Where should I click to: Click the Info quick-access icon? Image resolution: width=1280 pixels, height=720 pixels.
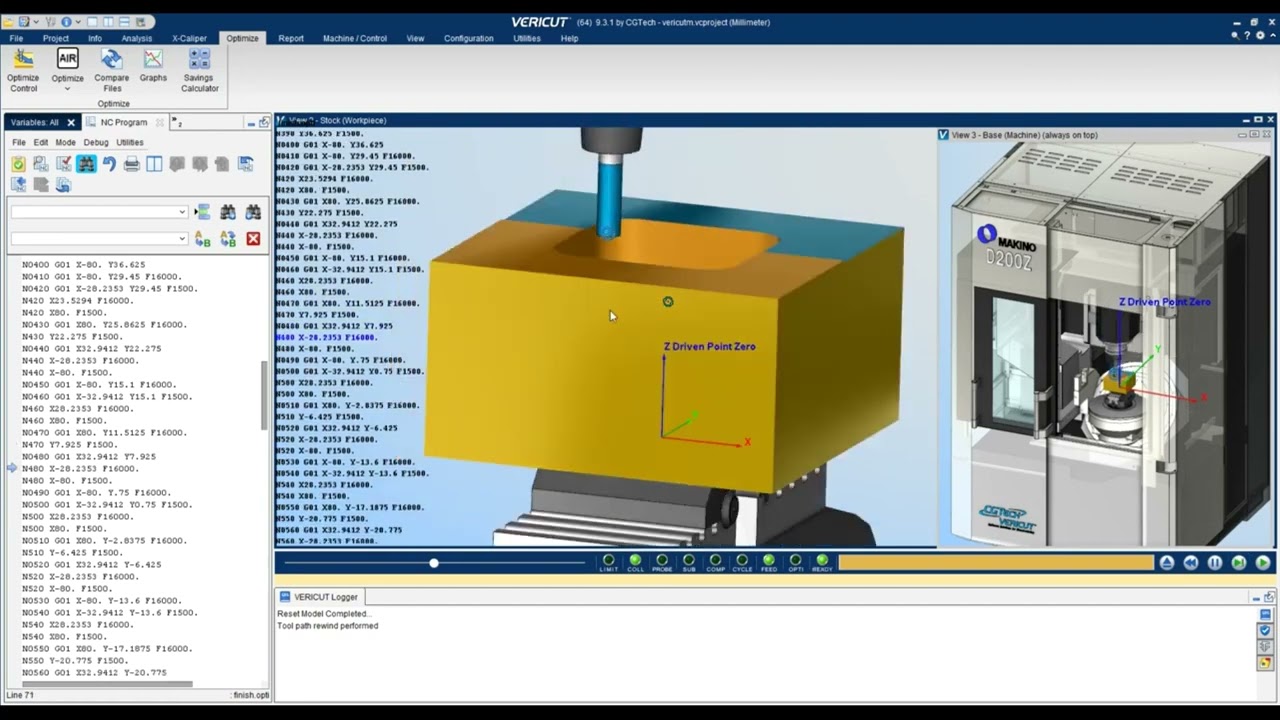pos(66,22)
